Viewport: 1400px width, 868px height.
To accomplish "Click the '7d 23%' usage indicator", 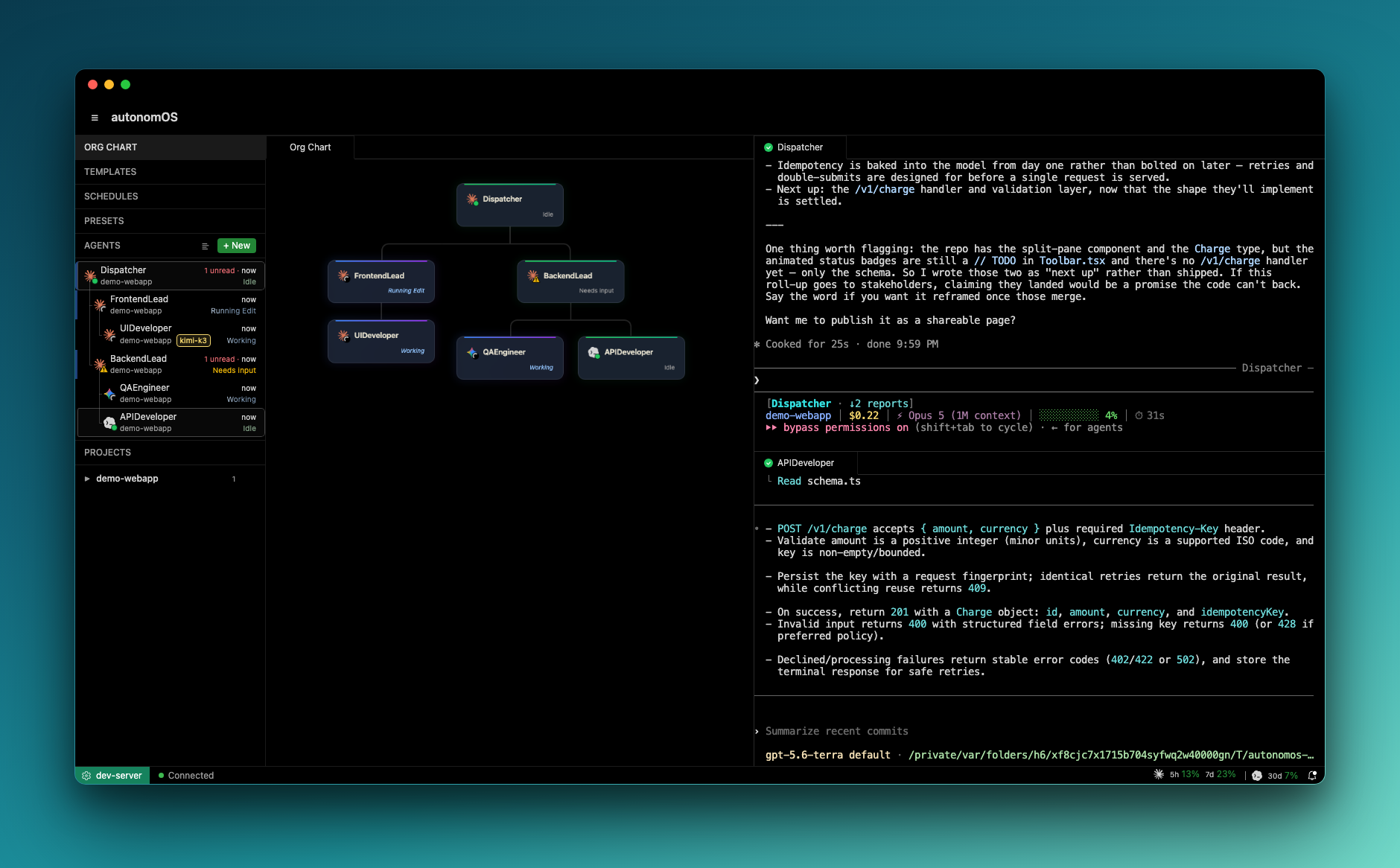I will pyautogui.click(x=1221, y=775).
